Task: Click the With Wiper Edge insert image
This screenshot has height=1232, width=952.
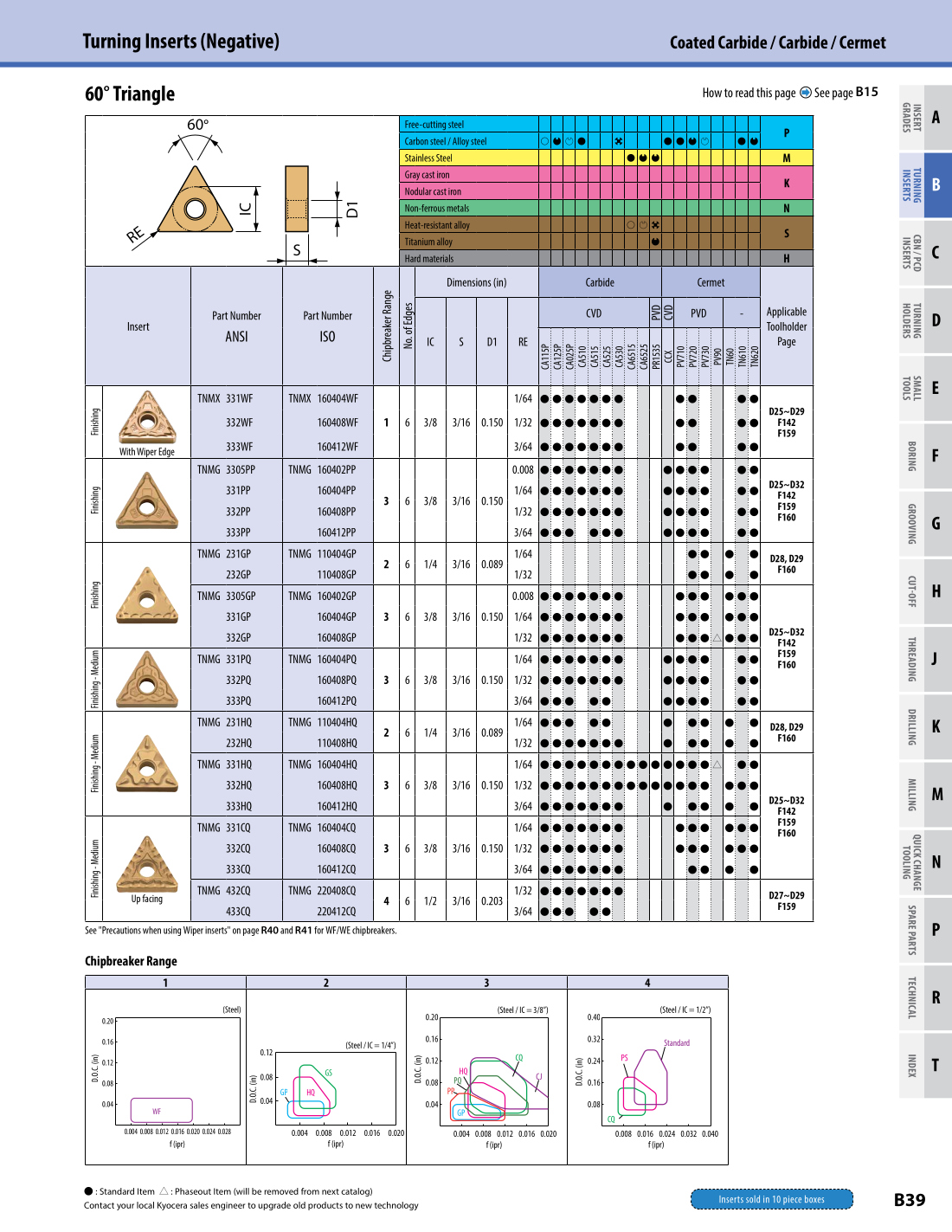Action: [x=147, y=417]
